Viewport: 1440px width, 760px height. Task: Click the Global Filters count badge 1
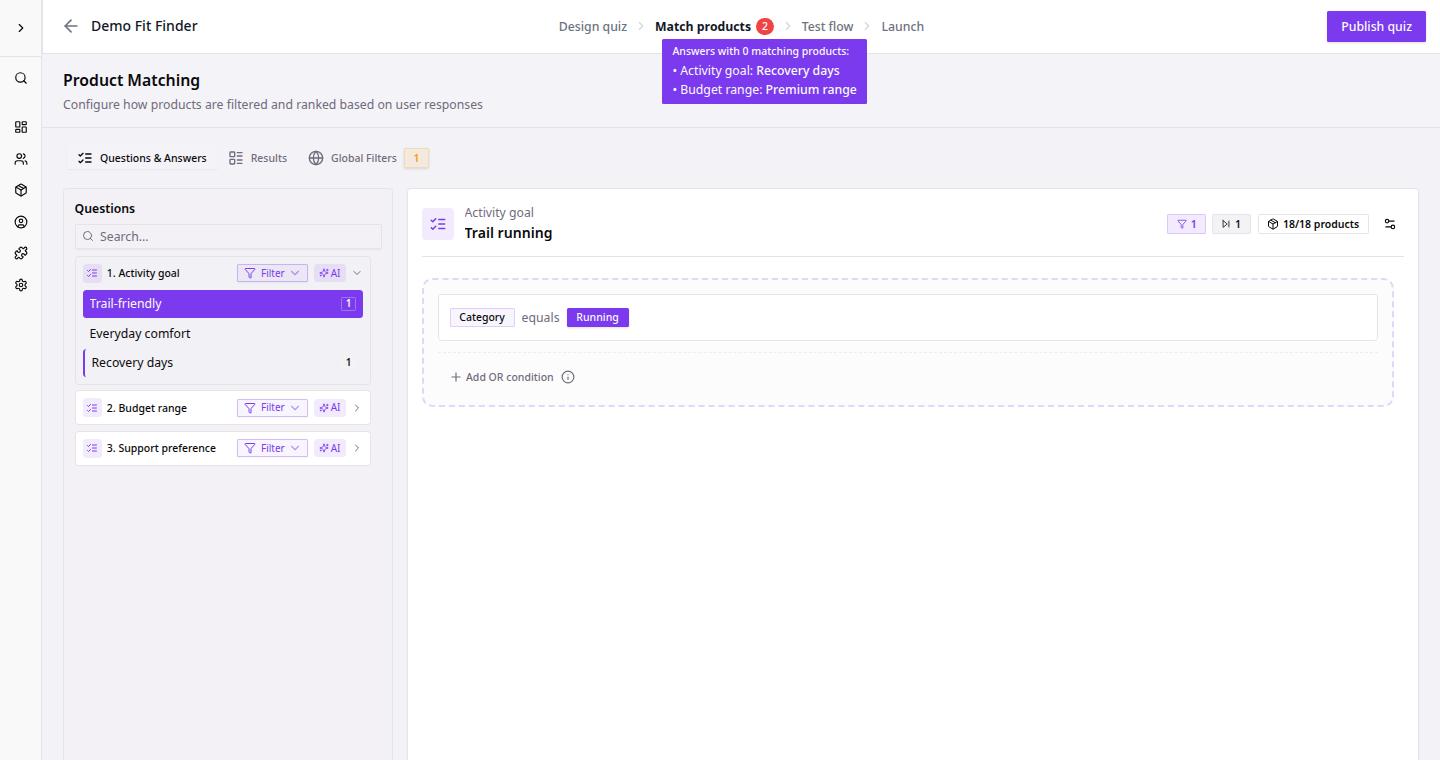click(416, 158)
